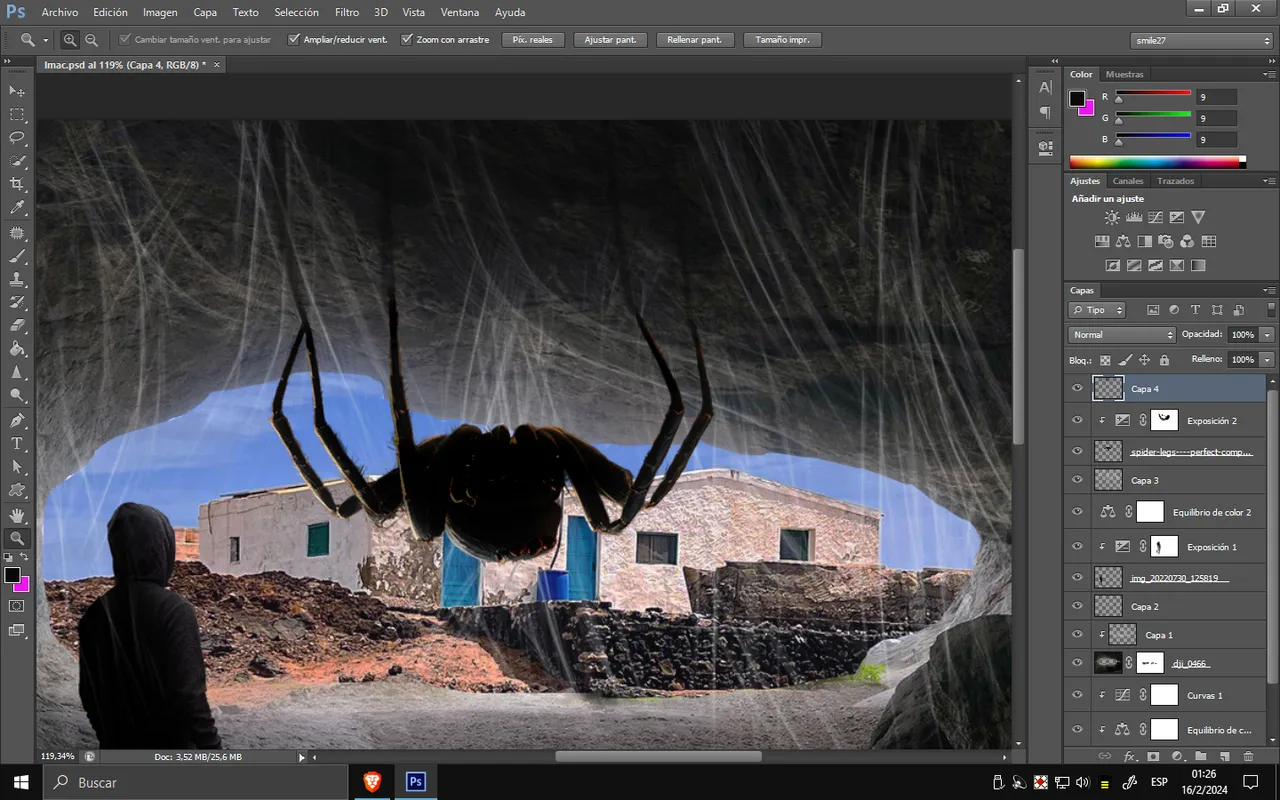Toggle pixel layer filter in Capas

pos(1153,310)
